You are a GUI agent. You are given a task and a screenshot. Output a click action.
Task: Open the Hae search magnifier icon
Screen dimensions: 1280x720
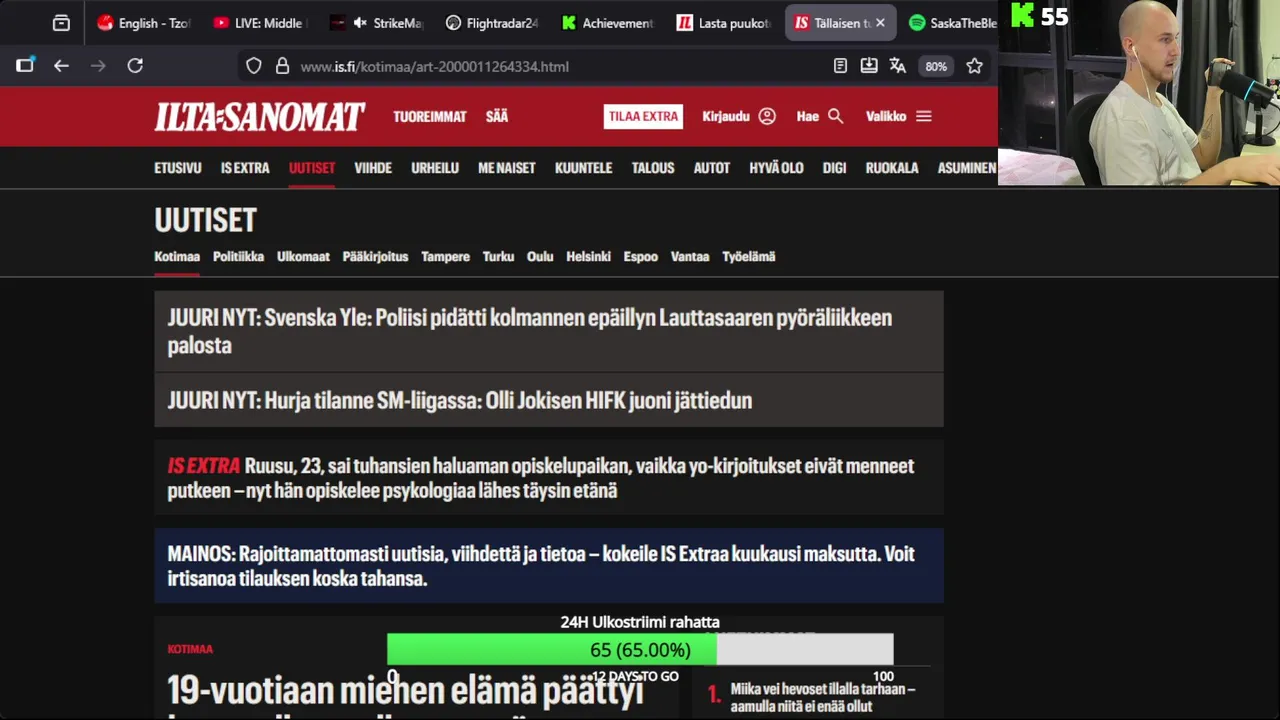point(835,116)
